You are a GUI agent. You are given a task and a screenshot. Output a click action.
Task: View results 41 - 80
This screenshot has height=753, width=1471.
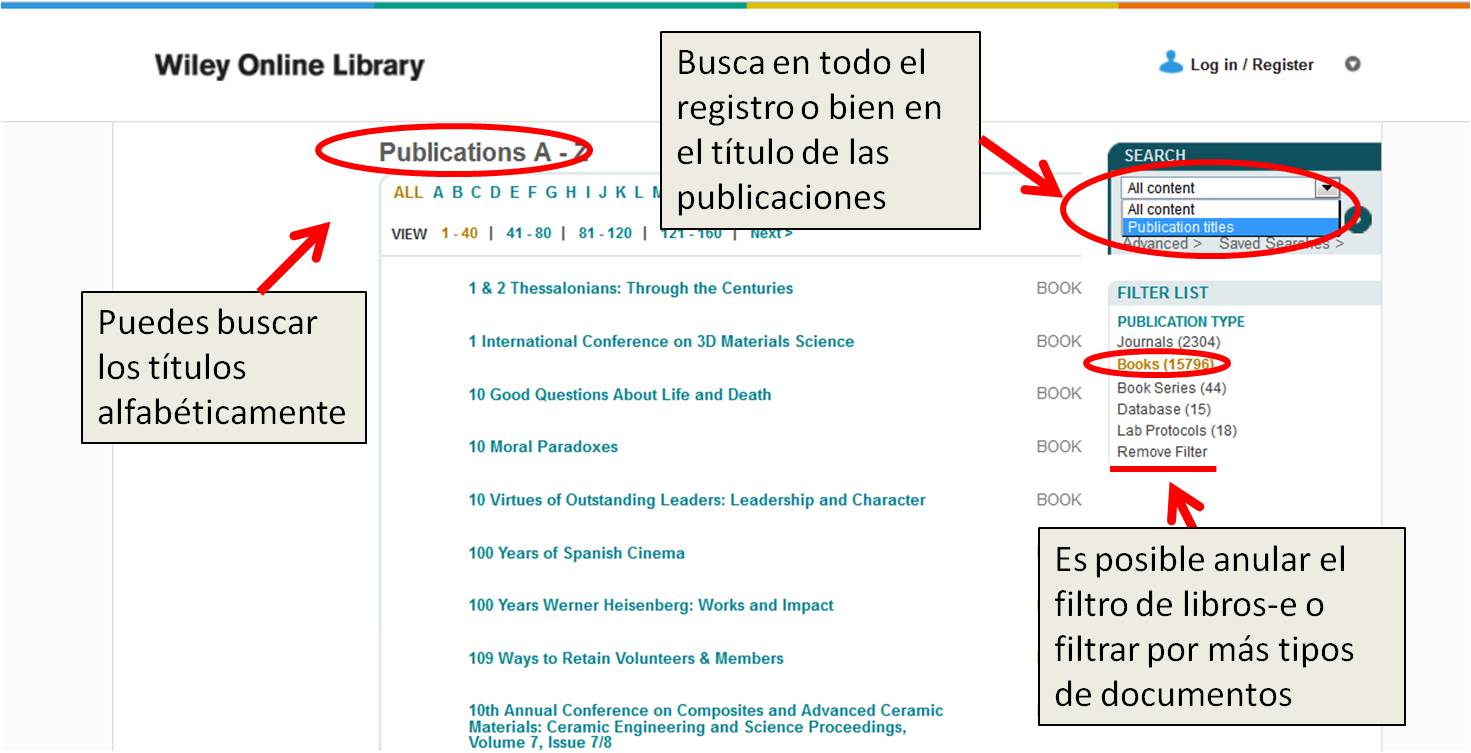click(529, 234)
